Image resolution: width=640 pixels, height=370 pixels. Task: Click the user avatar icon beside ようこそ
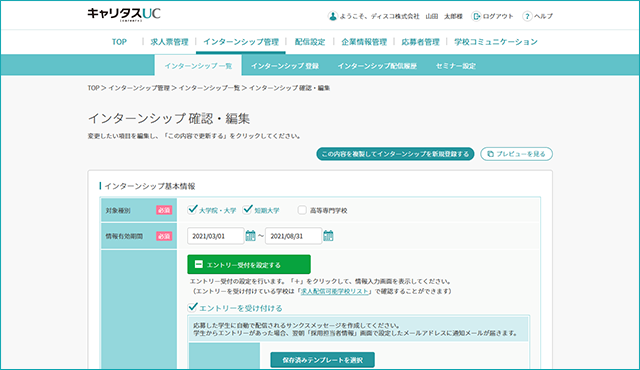coord(333,16)
